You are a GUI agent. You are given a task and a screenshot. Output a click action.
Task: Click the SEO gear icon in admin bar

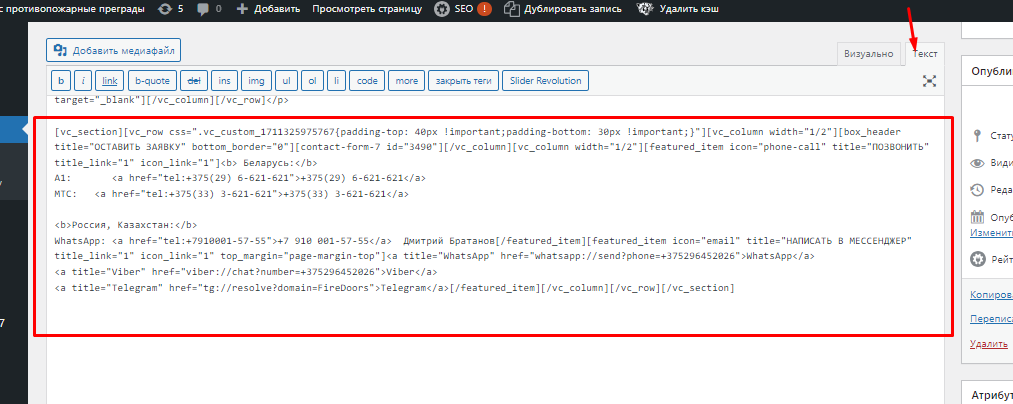pos(441,9)
